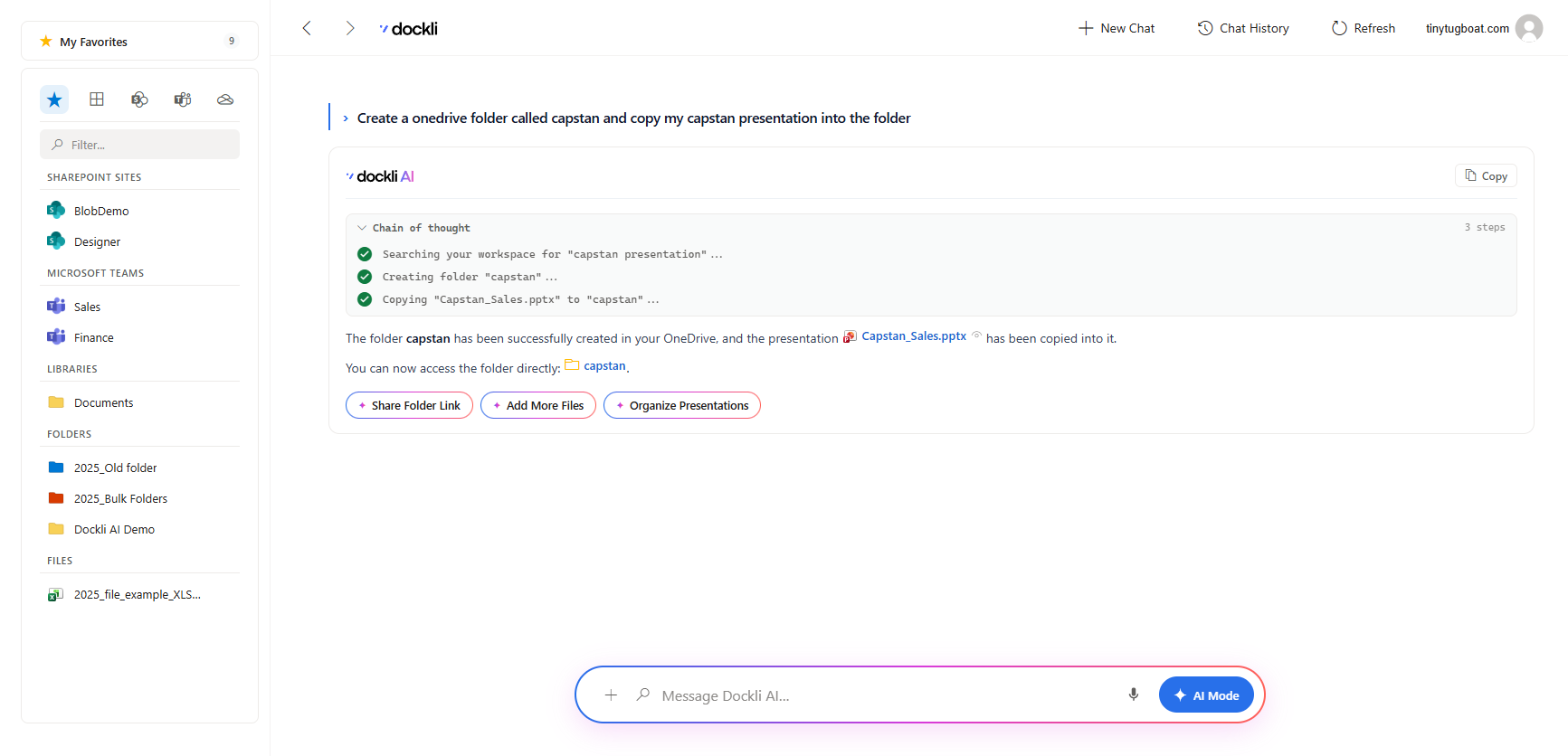The image size is (1568, 756).
Task: Click the My Favorites header
Action: [139, 42]
